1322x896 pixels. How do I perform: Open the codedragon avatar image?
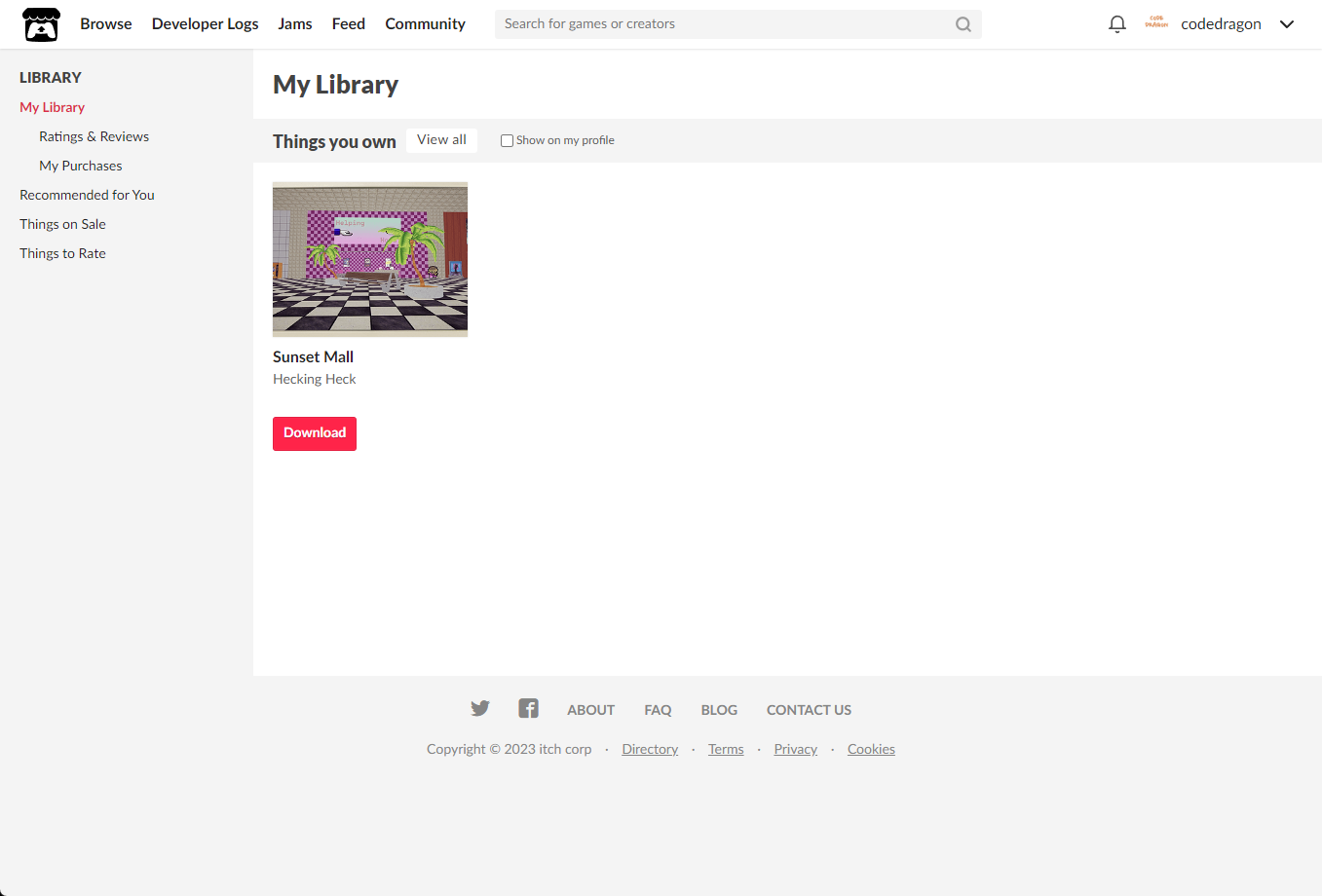click(x=1156, y=23)
